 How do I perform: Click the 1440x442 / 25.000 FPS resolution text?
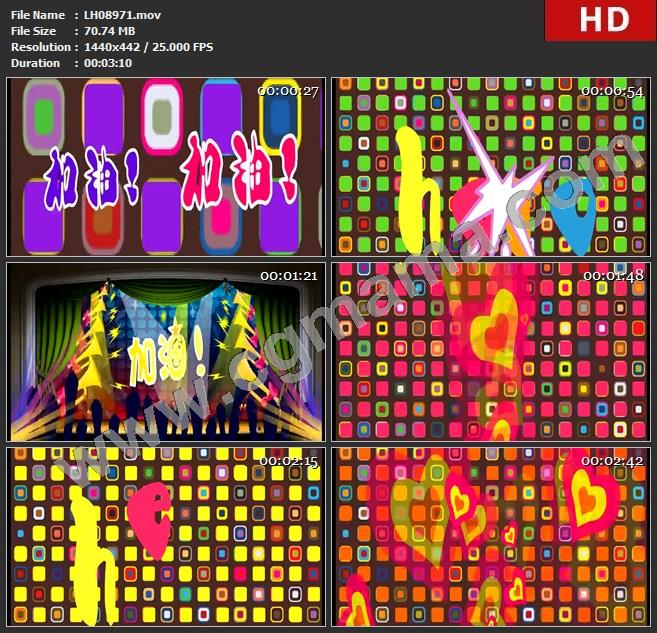pos(148,47)
